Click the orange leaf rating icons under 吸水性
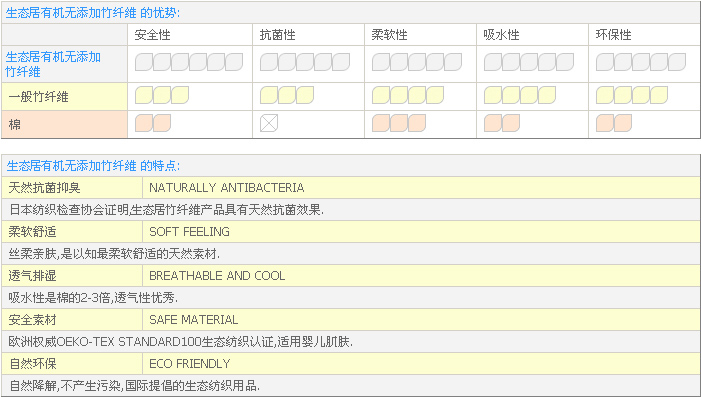 (x=502, y=123)
